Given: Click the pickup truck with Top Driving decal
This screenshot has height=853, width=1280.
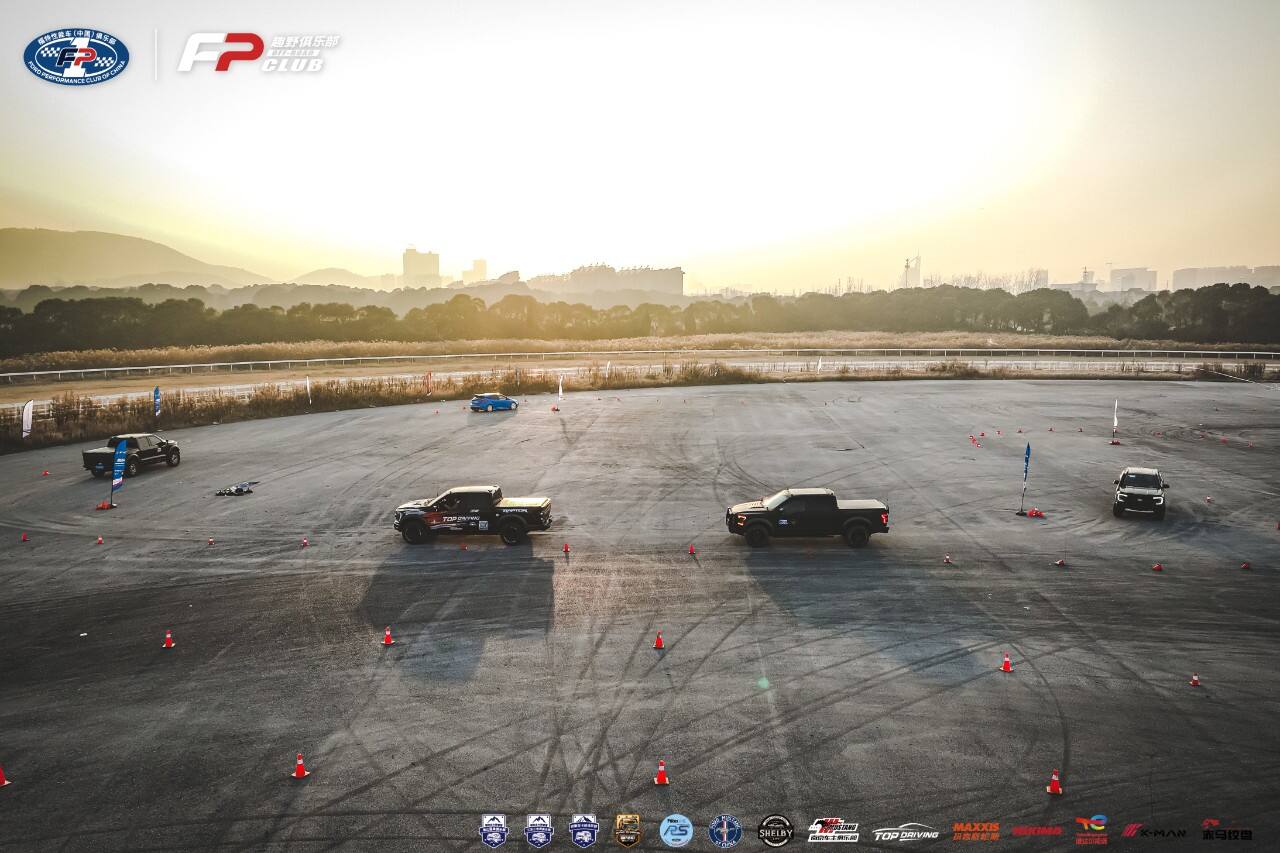Looking at the screenshot, I should click(x=473, y=514).
